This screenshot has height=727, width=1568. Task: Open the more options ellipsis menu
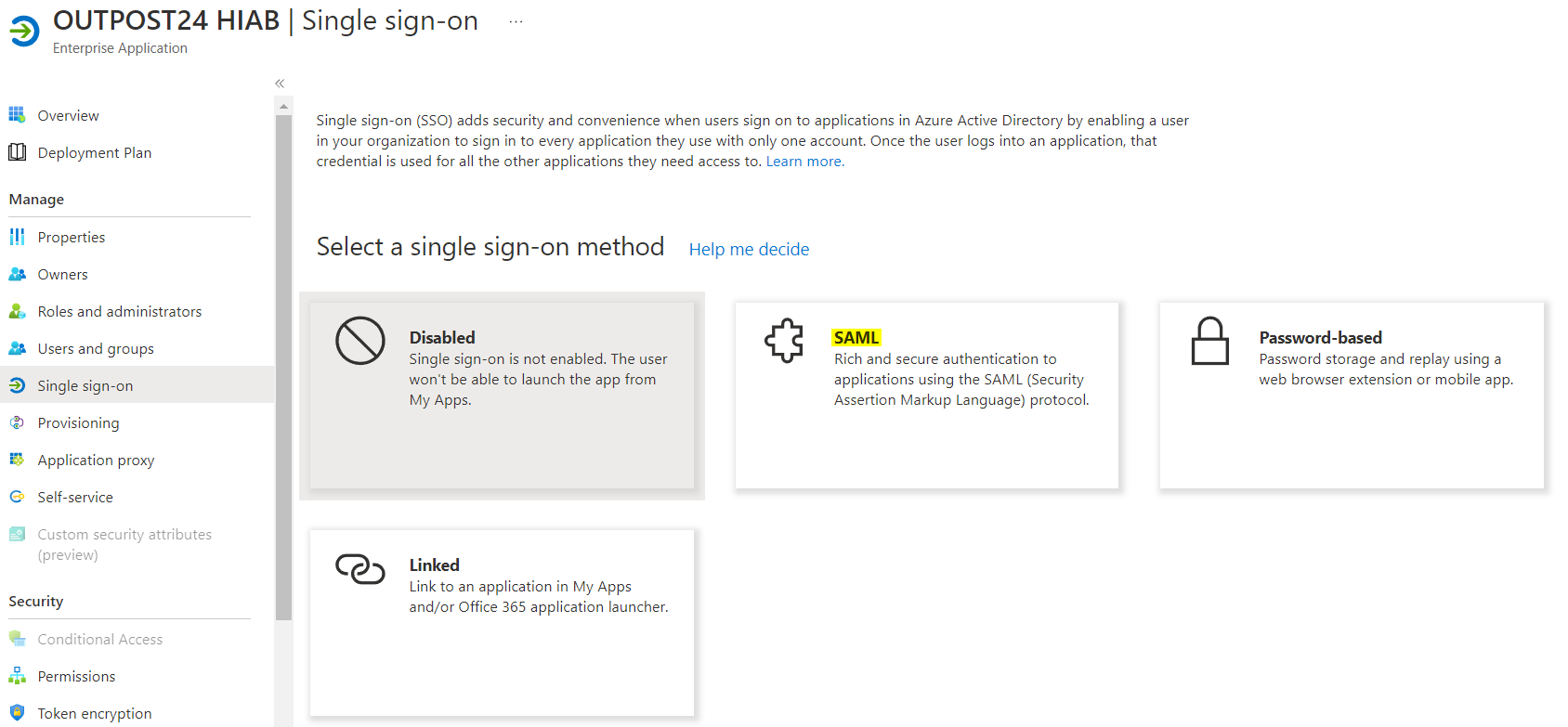click(516, 21)
